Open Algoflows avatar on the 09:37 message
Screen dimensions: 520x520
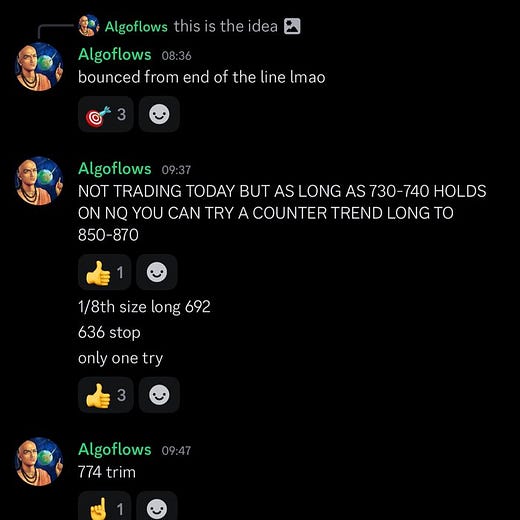pos(39,181)
